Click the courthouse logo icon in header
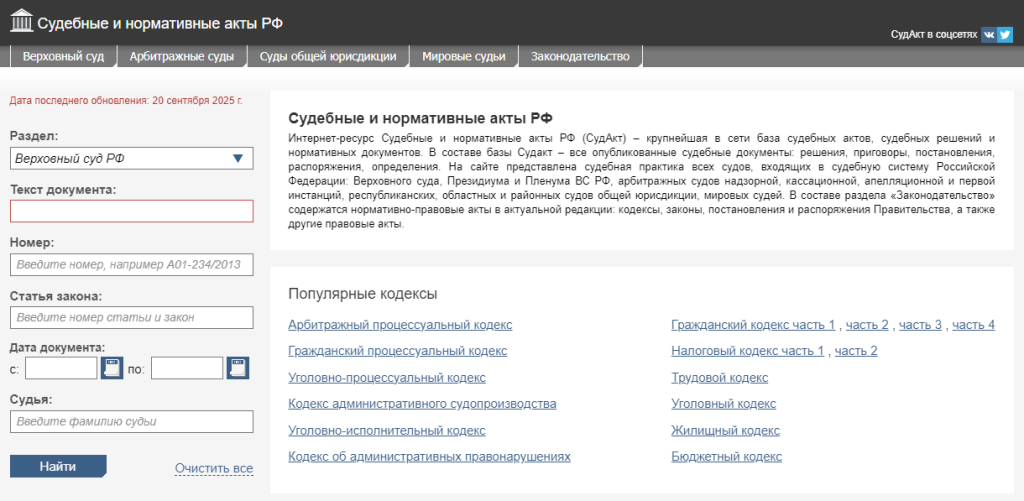The height and width of the screenshot is (501, 1024). coord(21,21)
